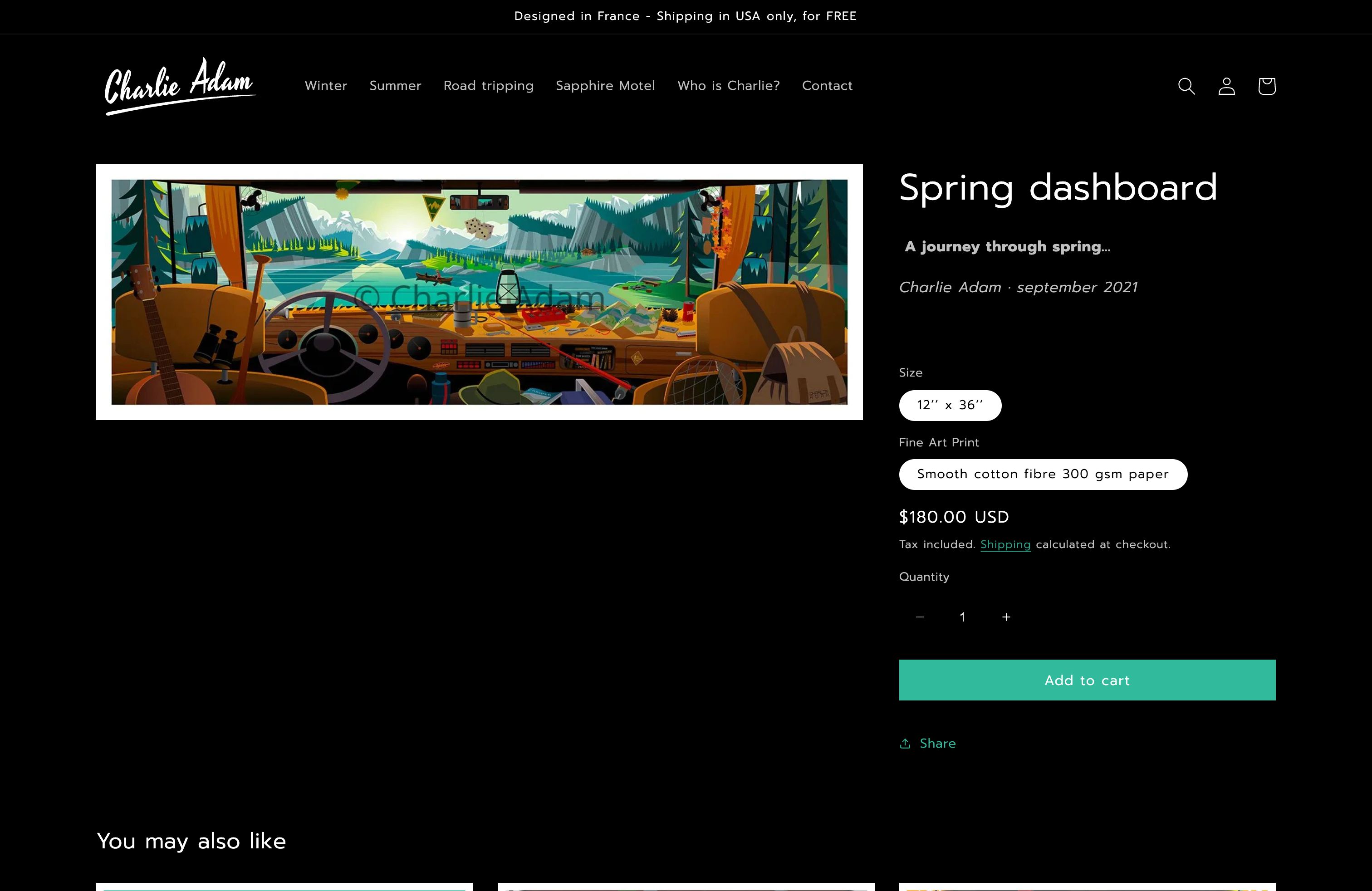This screenshot has width=1372, height=891.
Task: Open the Road tripping page
Action: coord(488,86)
